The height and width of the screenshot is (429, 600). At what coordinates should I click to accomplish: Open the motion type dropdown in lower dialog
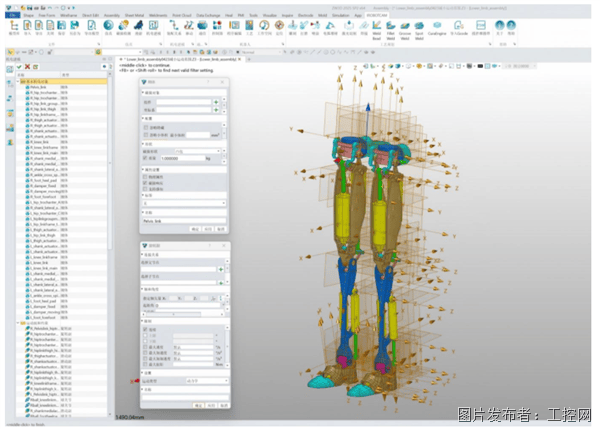(x=207, y=381)
